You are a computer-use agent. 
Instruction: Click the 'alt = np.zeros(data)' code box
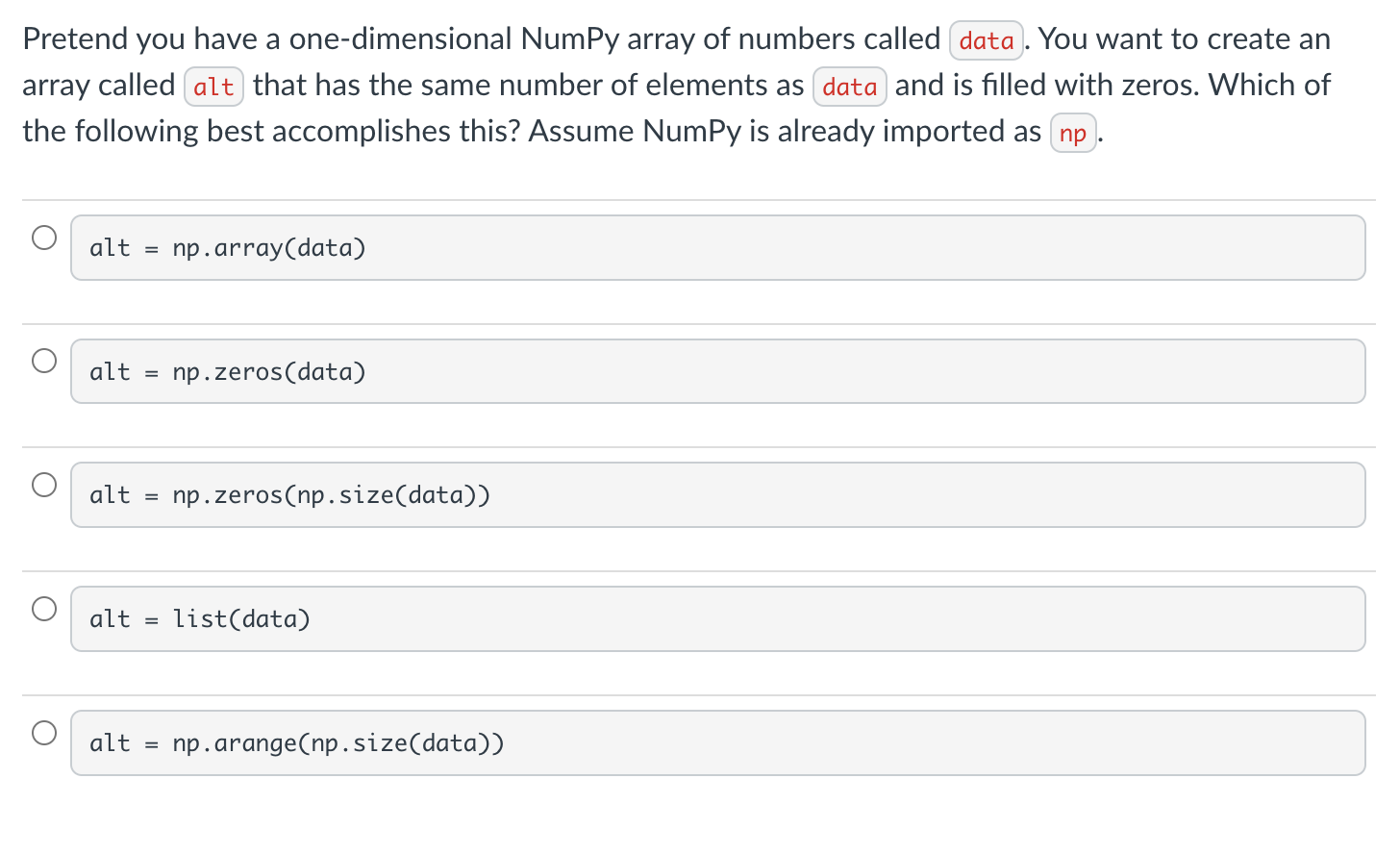718,371
